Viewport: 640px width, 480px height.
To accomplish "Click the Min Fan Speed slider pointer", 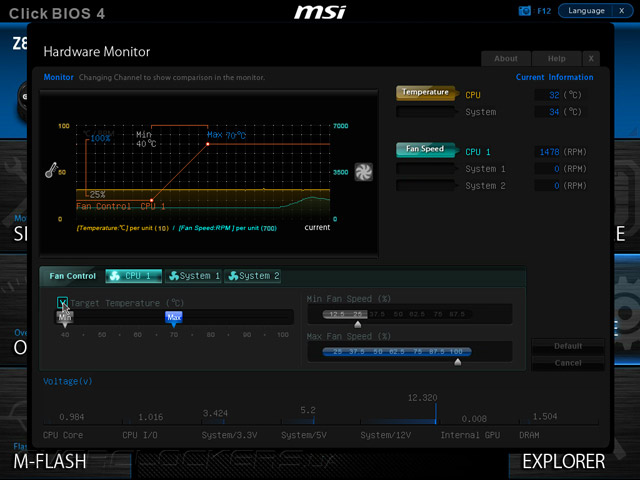I will (358, 324).
